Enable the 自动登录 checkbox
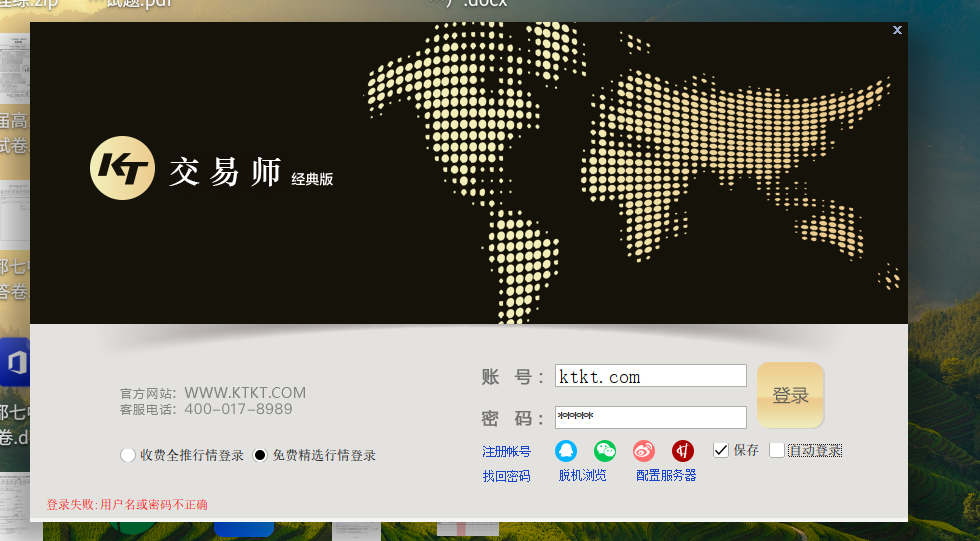The height and width of the screenshot is (541, 980). click(x=777, y=450)
